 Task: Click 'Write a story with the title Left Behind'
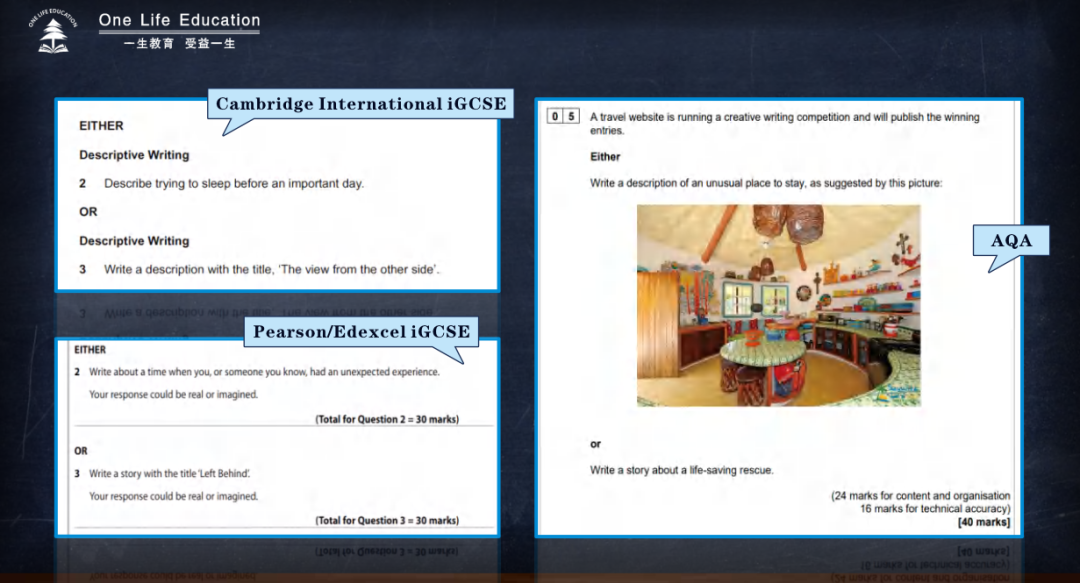[x=169, y=473]
